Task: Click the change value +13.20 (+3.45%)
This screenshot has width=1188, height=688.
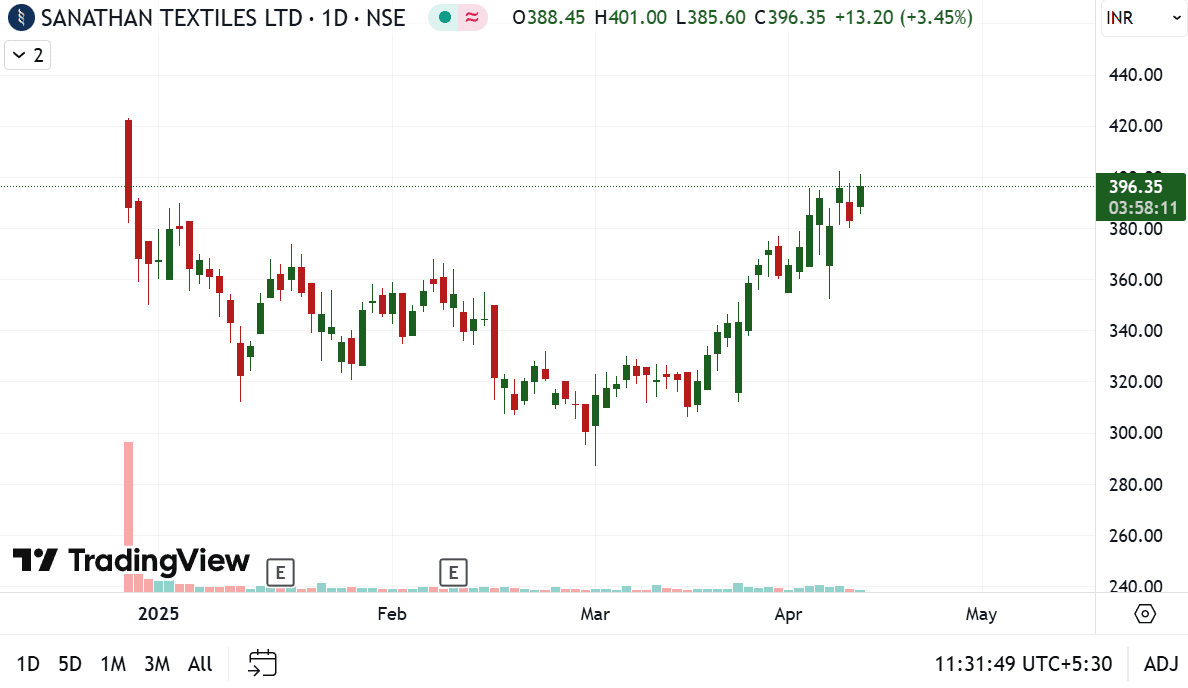Action: click(904, 17)
